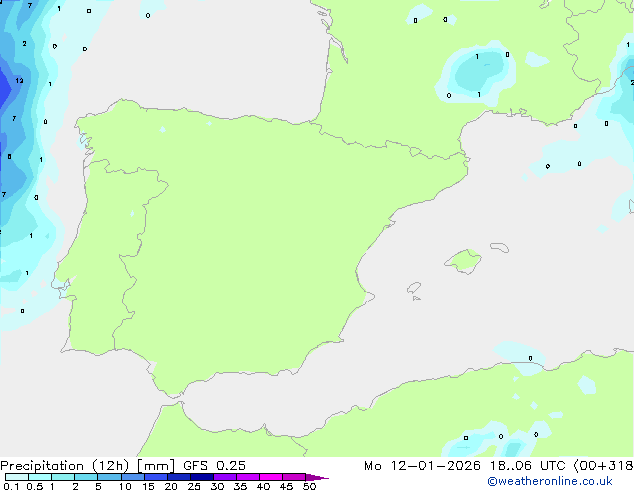The height and width of the screenshot is (490, 634).
Task: Click the '45' legend scale label
Action: (286, 486)
